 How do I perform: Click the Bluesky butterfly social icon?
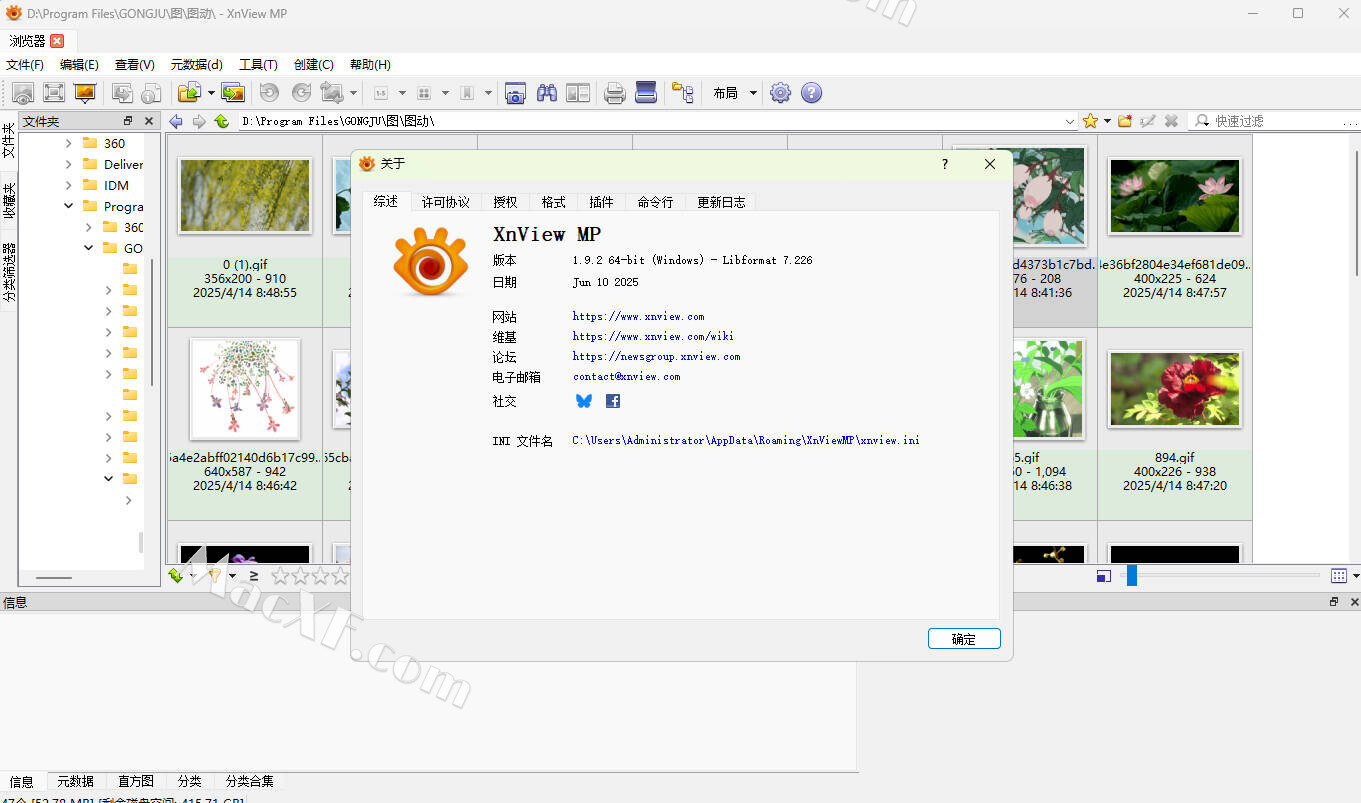click(584, 400)
